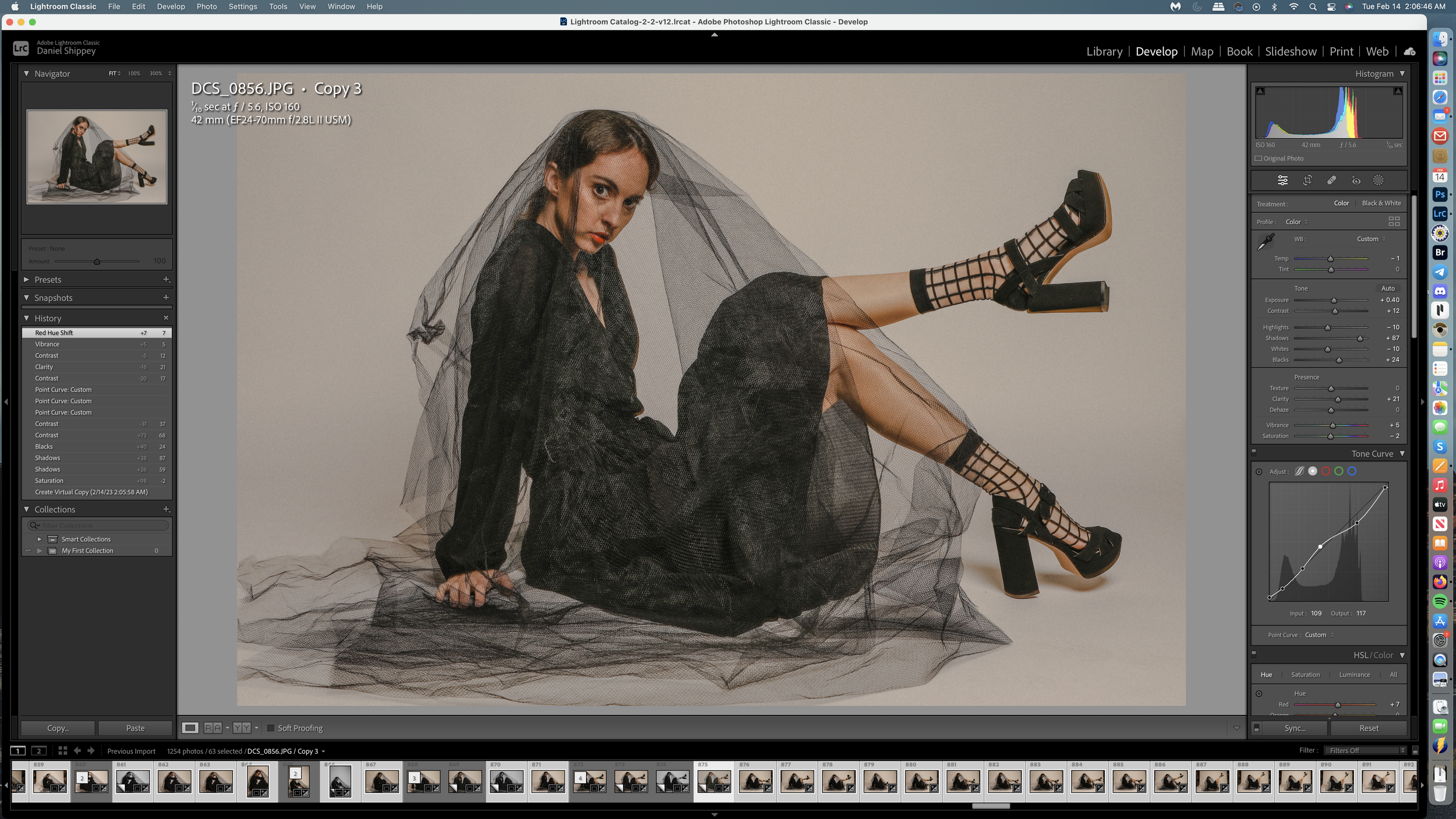Choose Black & White treatment

tap(1381, 203)
